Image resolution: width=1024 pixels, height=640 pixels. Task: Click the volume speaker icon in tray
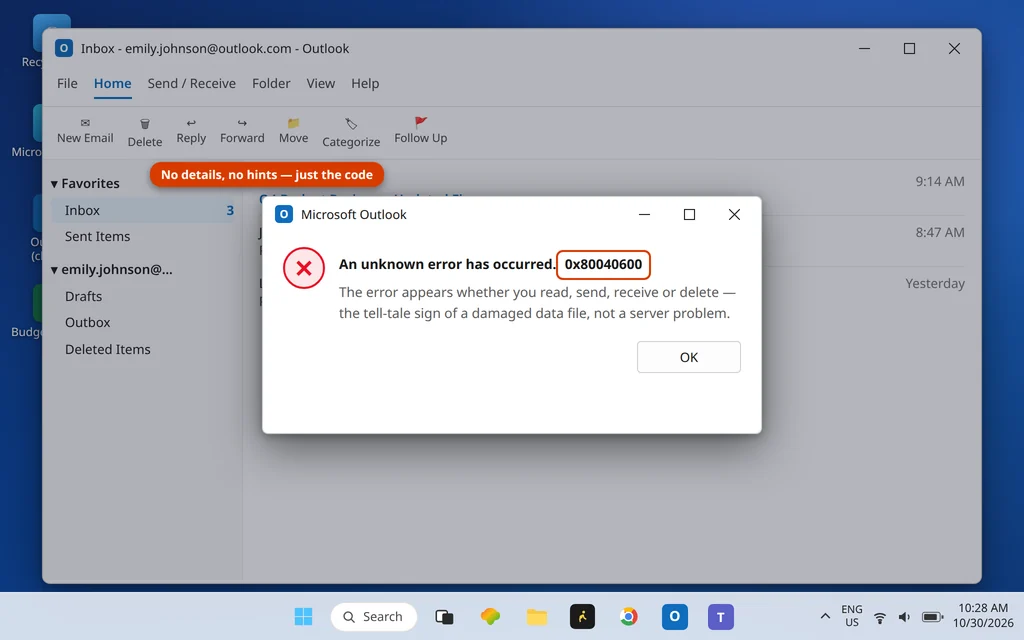(904, 617)
